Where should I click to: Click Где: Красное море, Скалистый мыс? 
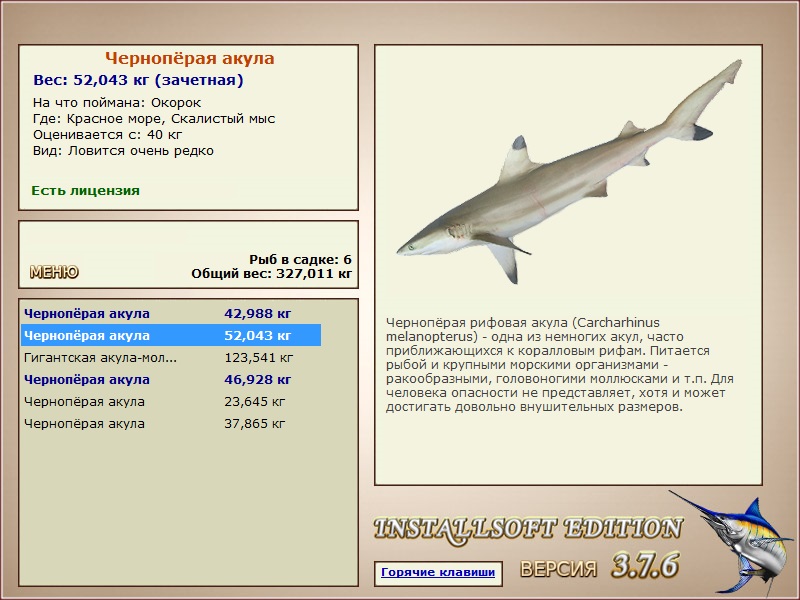point(154,119)
